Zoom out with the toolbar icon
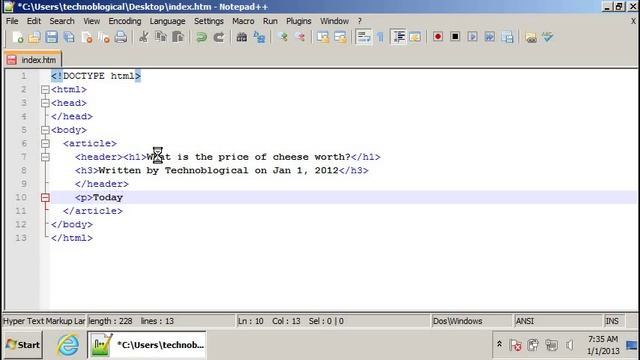 pyautogui.click(x=300, y=37)
